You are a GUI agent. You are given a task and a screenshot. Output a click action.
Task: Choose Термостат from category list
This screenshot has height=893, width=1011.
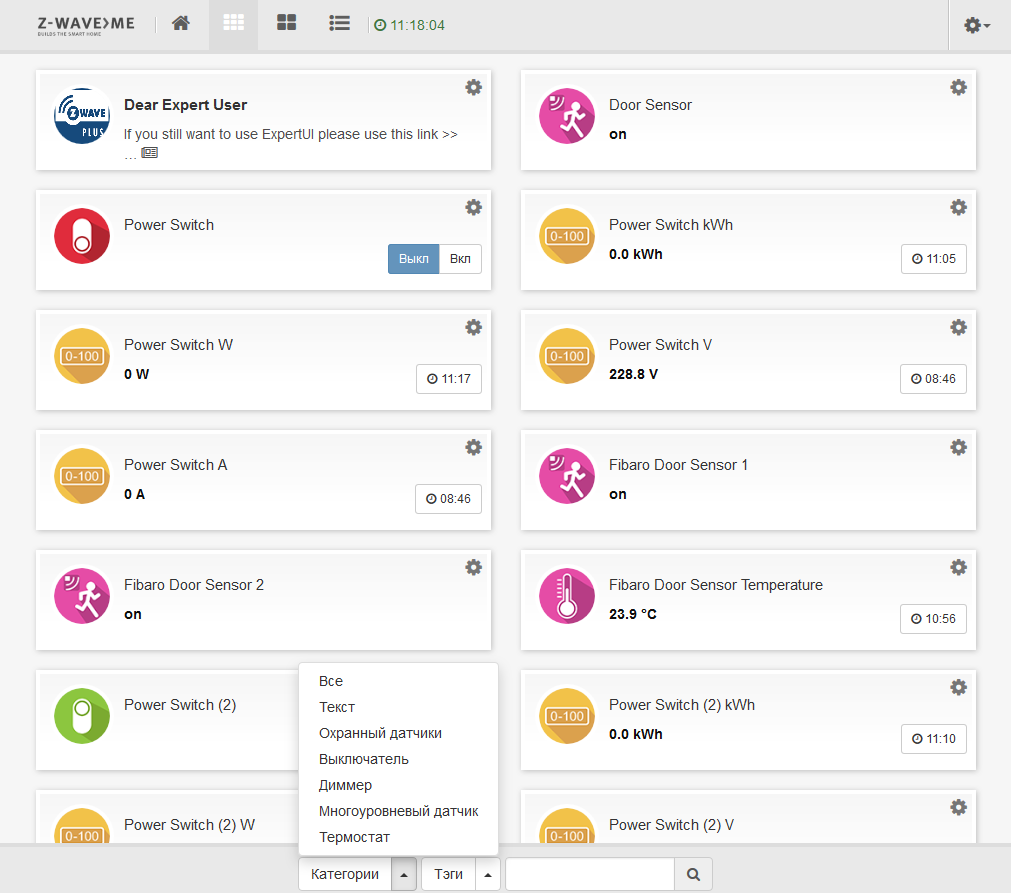pyautogui.click(x=354, y=837)
